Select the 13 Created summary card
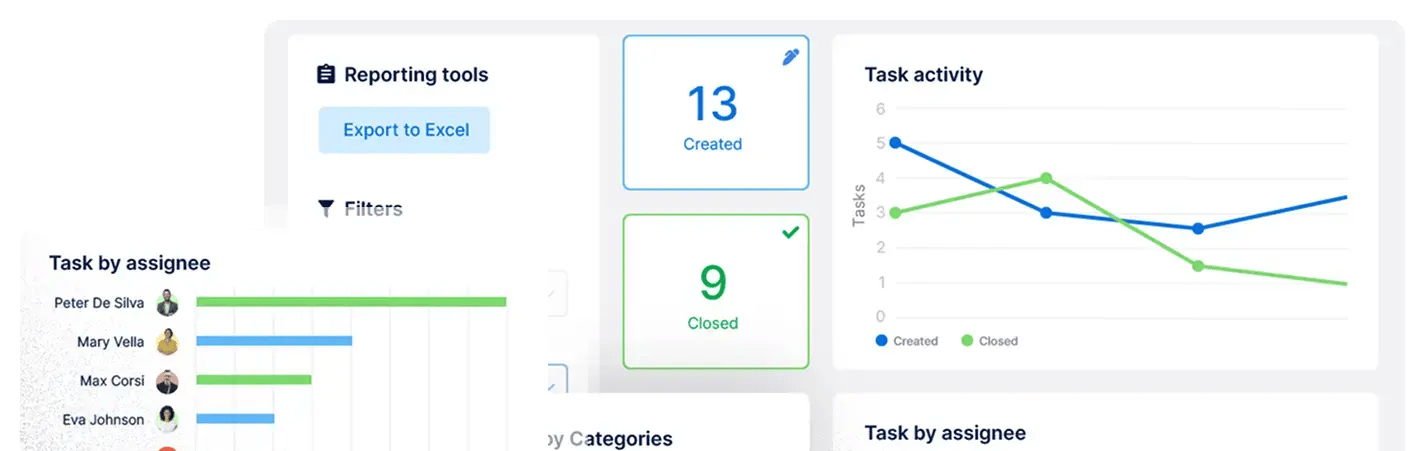The image size is (1427, 451). pyautogui.click(x=715, y=113)
